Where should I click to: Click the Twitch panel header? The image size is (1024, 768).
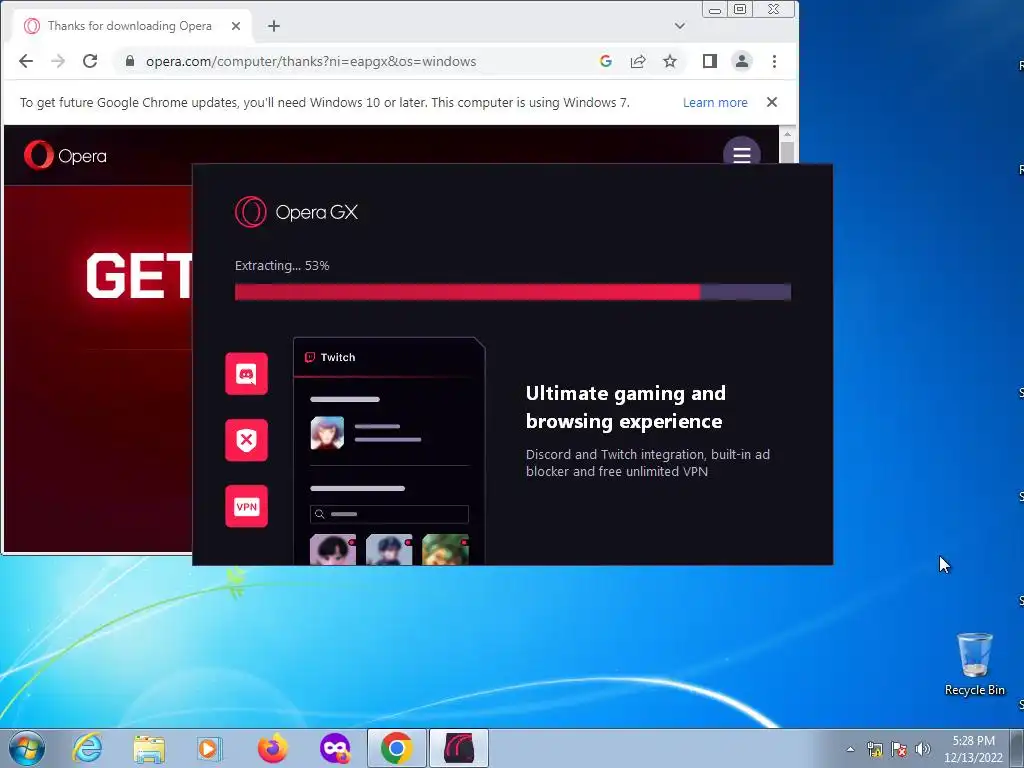[389, 357]
